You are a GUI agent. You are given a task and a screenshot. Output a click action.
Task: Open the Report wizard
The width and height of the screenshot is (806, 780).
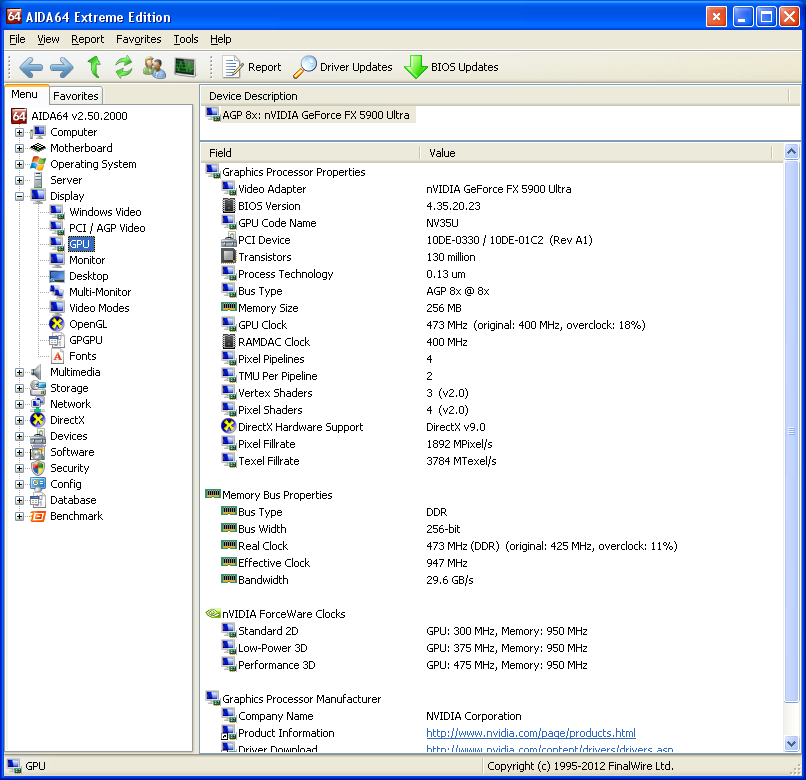[251, 67]
